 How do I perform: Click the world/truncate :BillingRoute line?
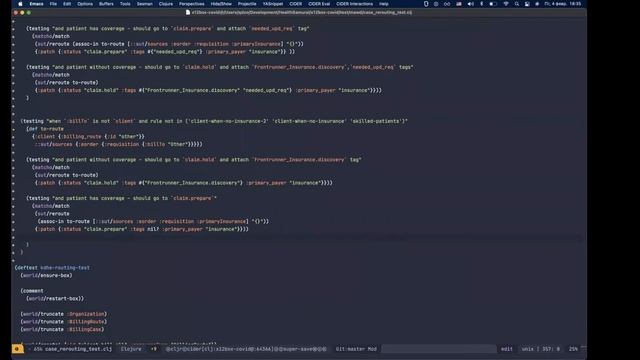pos(64,322)
